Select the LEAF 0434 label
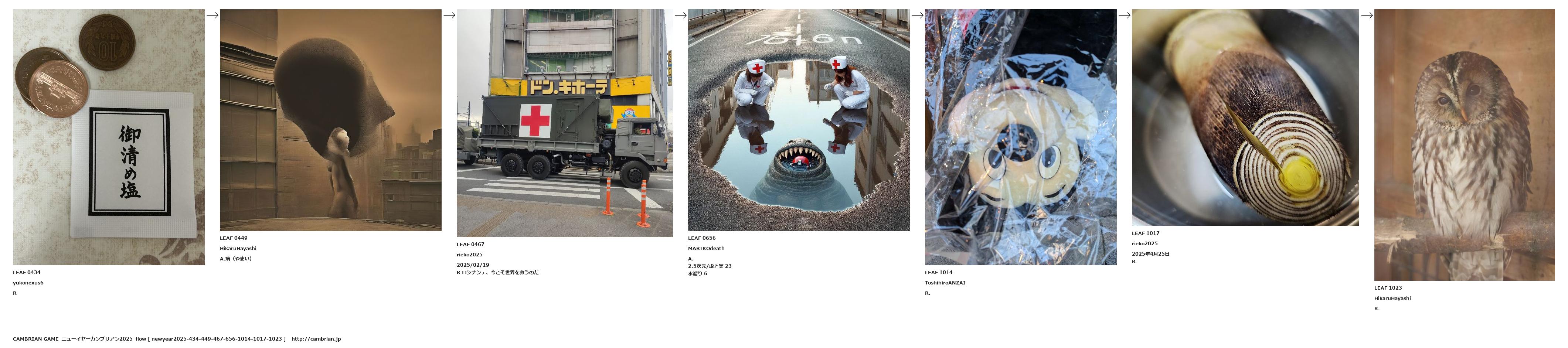 (x=27, y=273)
